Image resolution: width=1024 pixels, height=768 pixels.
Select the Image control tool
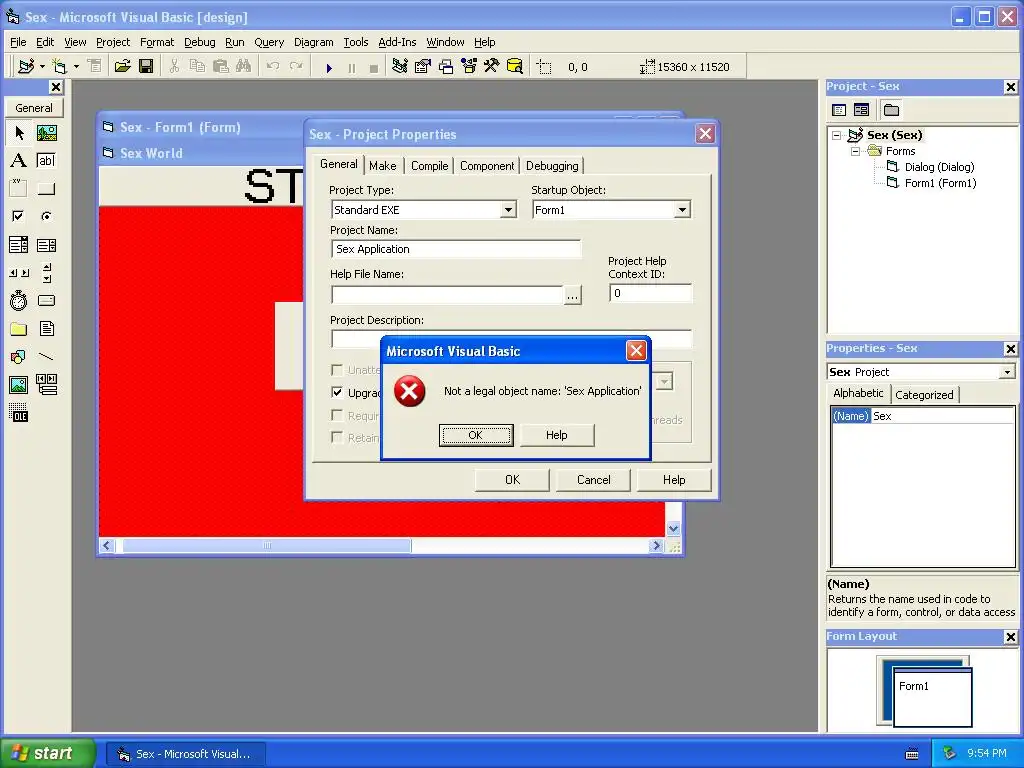19,385
